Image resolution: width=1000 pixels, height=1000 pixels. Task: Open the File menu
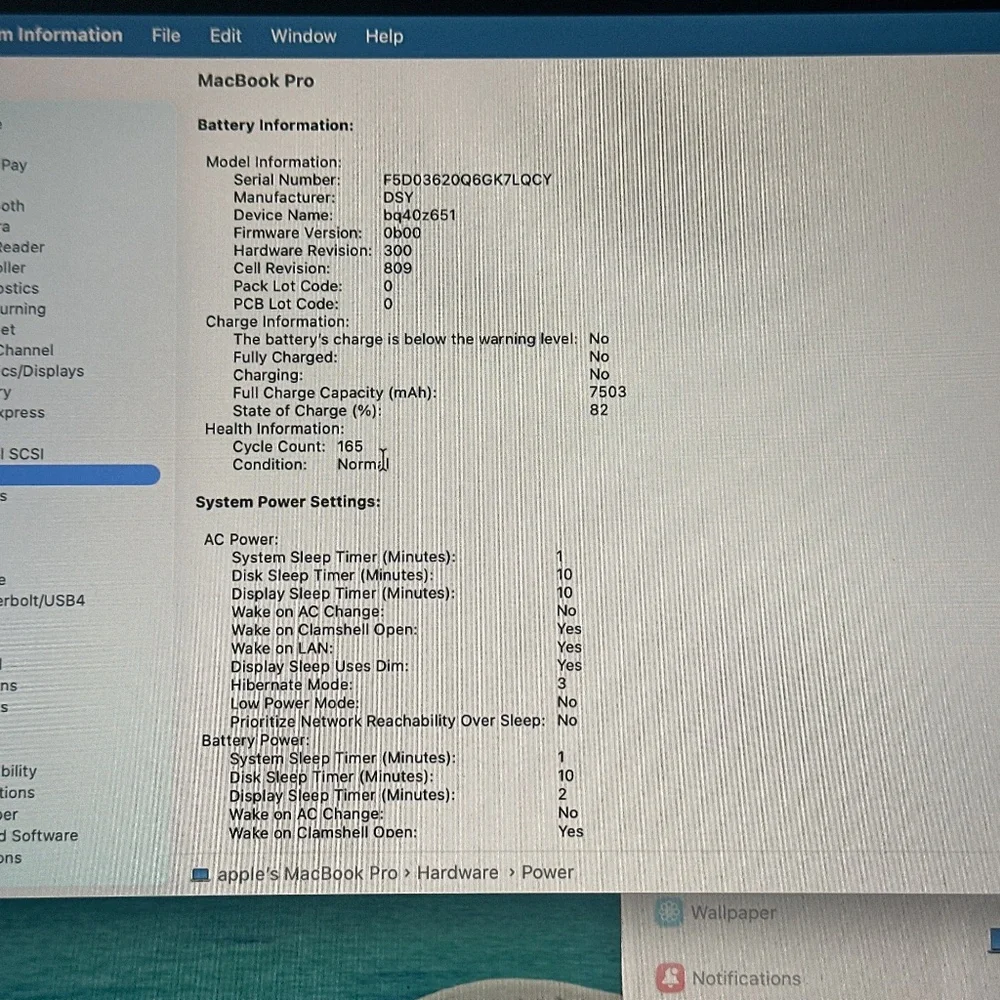(x=166, y=36)
